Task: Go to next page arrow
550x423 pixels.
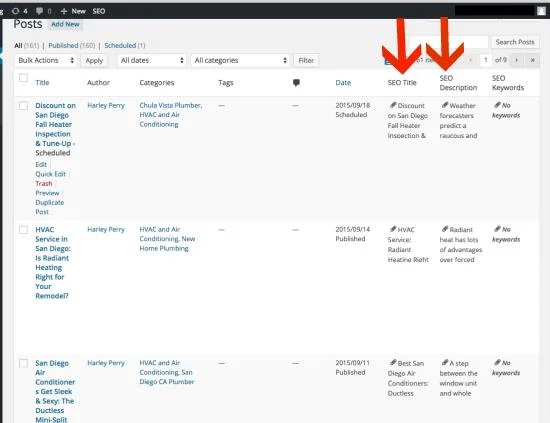Action: (x=516, y=60)
